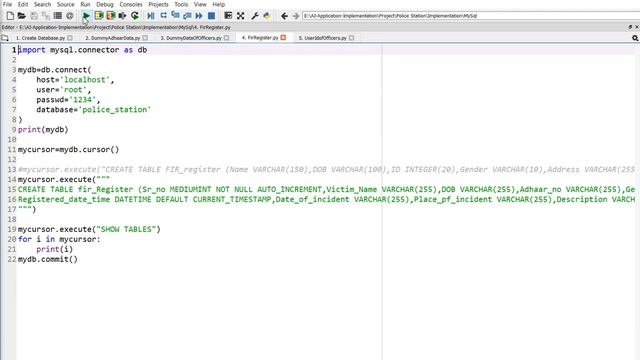Start debugging with Debug file icon
The height and width of the screenshot is (360, 640).
point(151,16)
